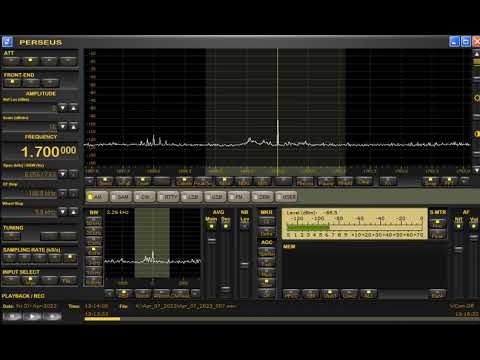Adjust the AVG Main slider
Image resolution: width=480 pixels, height=360 pixels.
click(212, 240)
